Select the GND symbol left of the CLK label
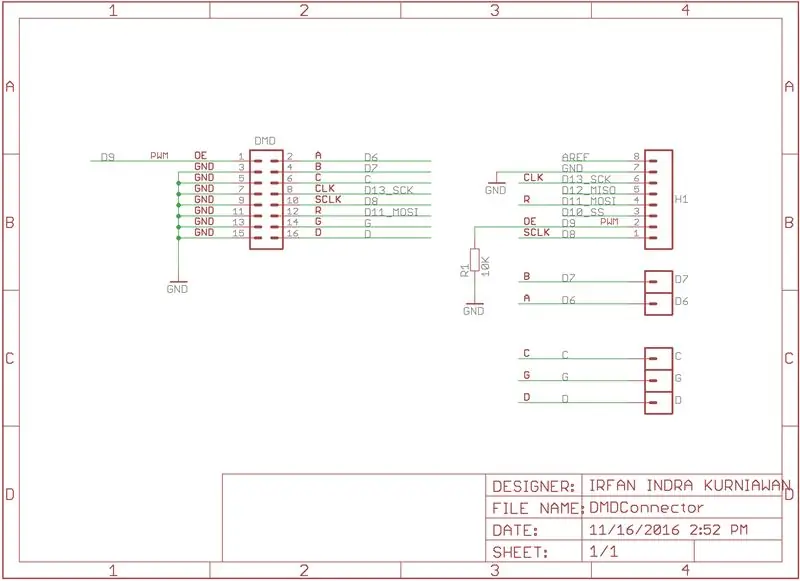This screenshot has height=581, width=800. pos(495,188)
